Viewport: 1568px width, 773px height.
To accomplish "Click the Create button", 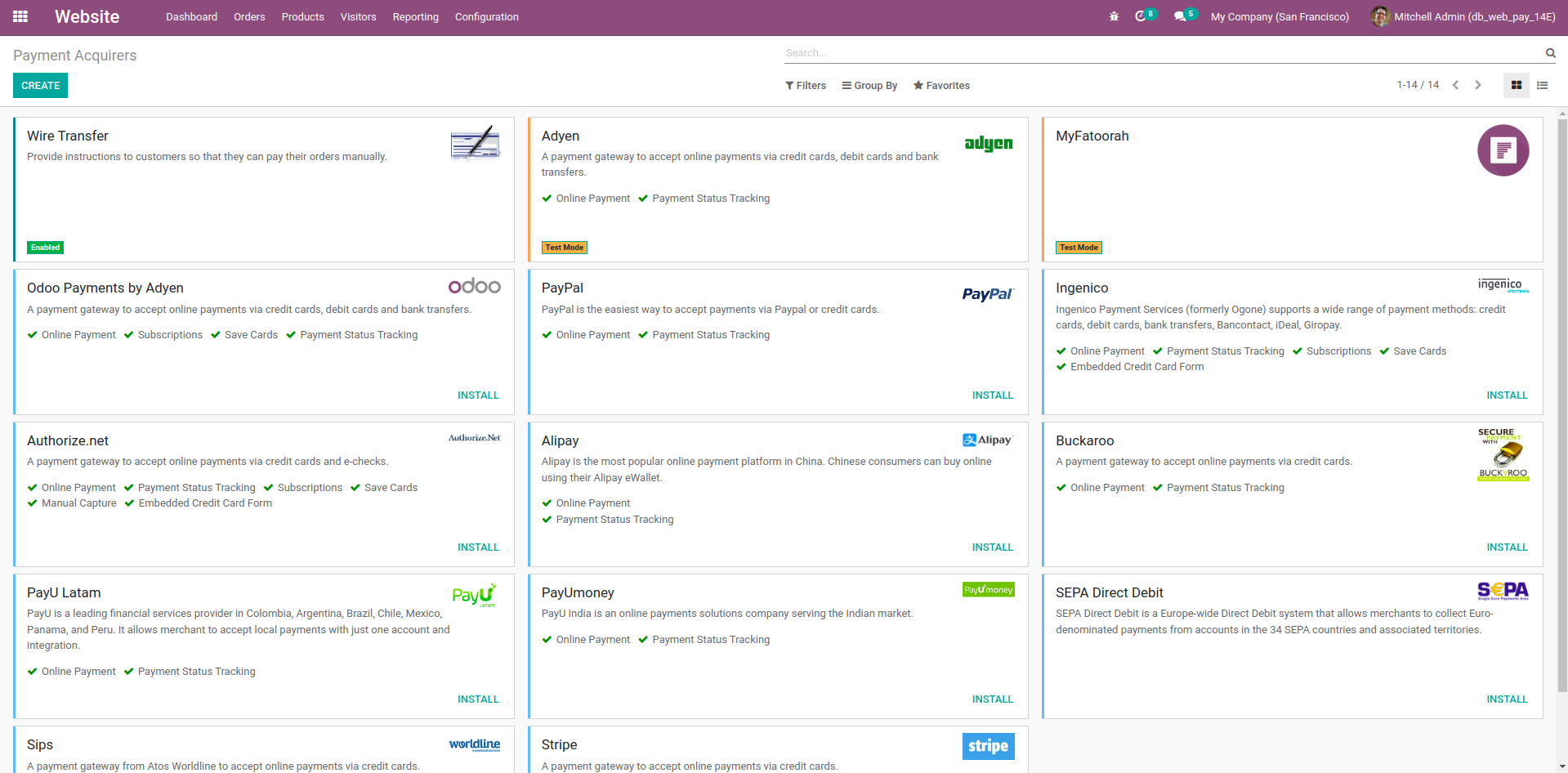I will tap(41, 86).
